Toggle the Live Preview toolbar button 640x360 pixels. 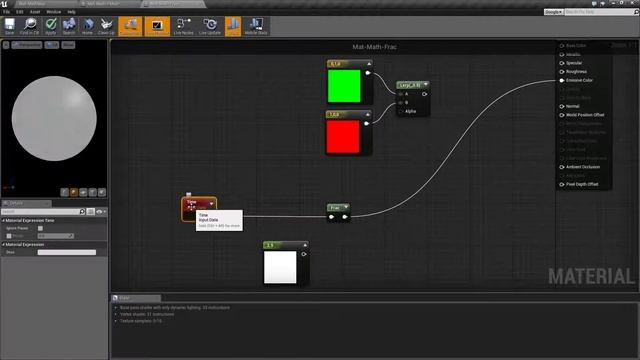coord(157,27)
